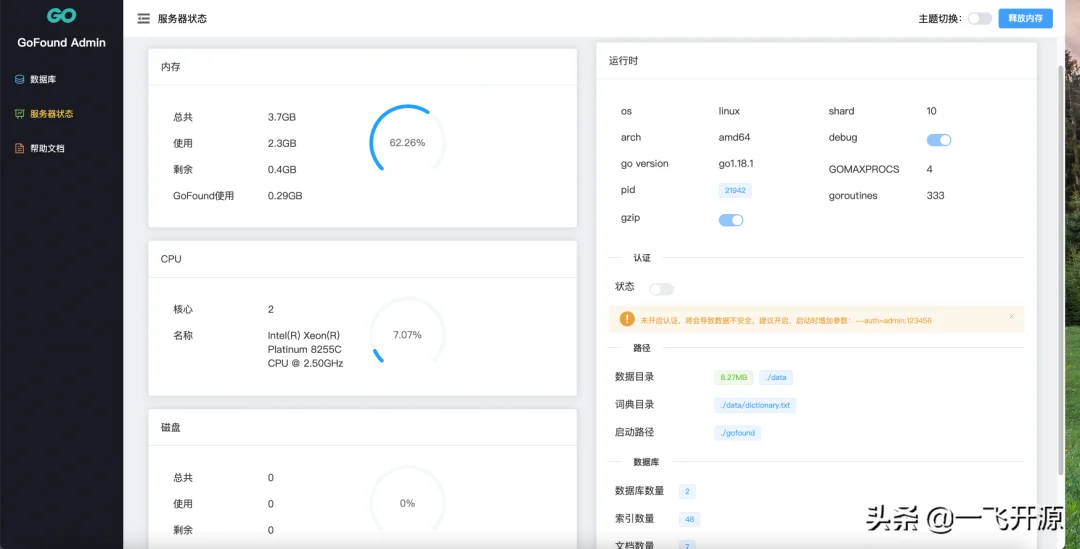Click the pid 21942 tag
The height and width of the screenshot is (549, 1080).
point(735,190)
